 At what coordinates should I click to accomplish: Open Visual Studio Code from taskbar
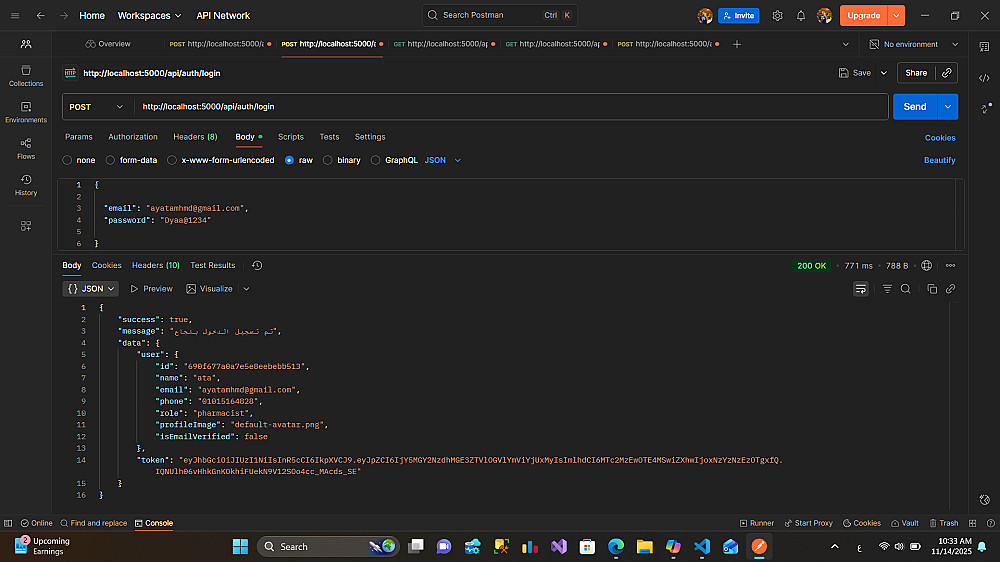[x=702, y=547]
